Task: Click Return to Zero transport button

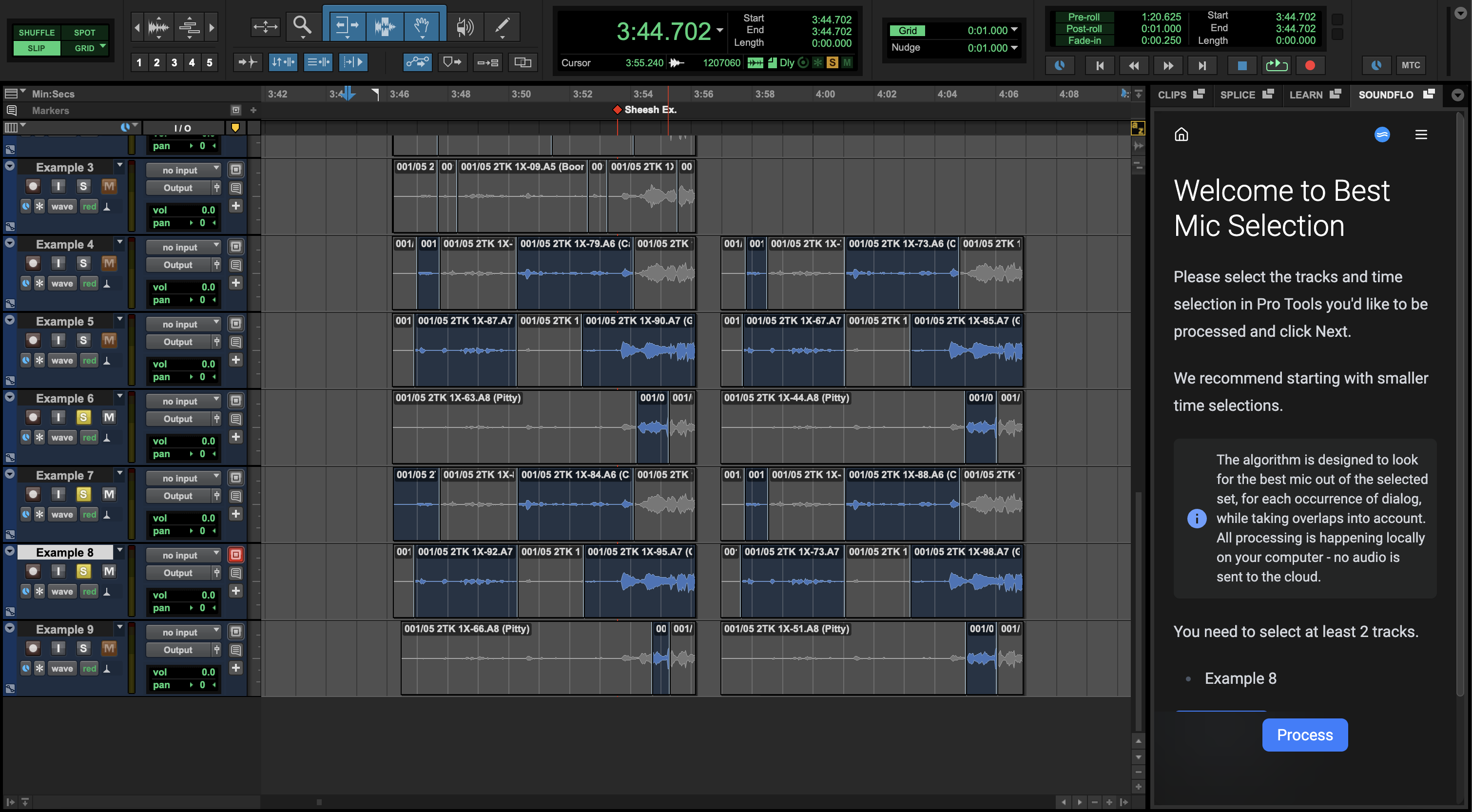Action: pos(1100,65)
